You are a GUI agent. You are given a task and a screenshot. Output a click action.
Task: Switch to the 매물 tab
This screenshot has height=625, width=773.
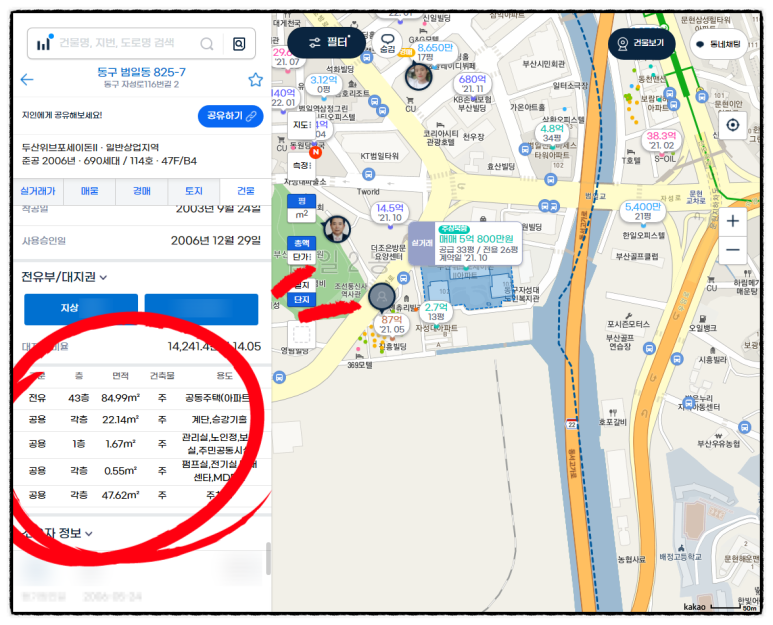tap(90, 191)
